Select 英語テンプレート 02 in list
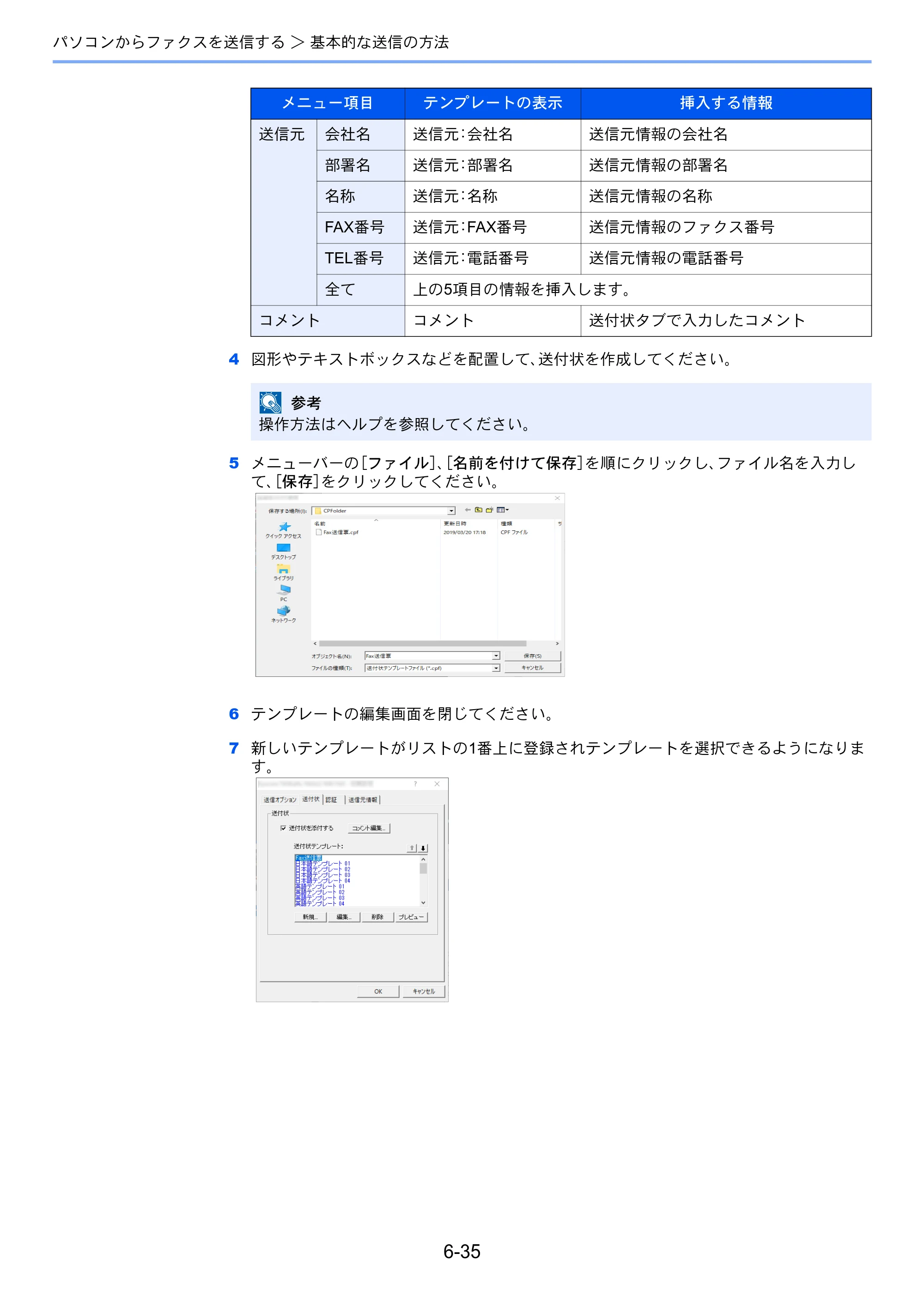 tap(320, 892)
